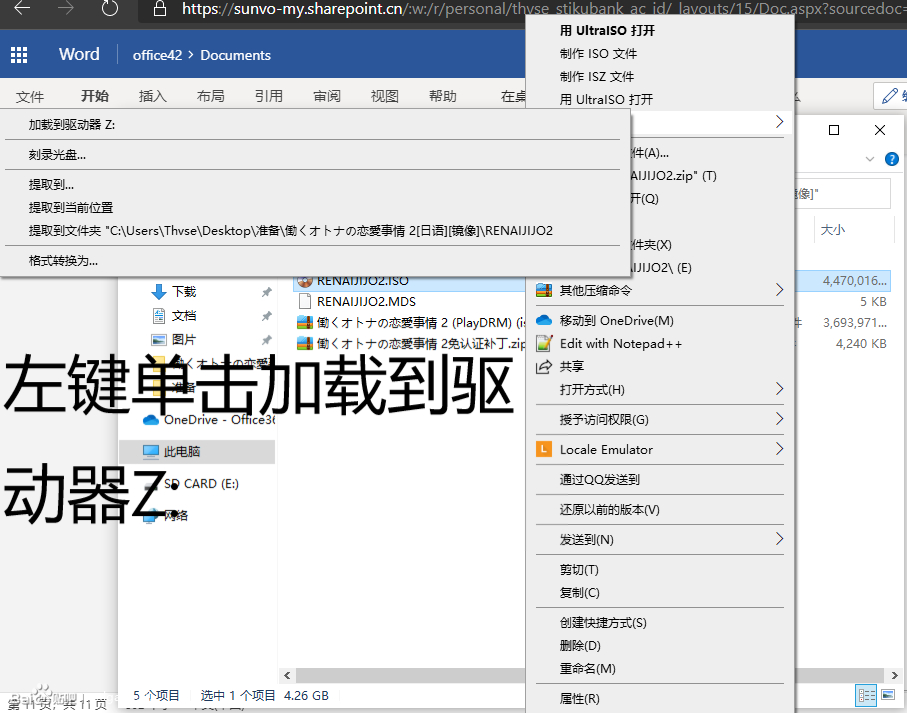
Task: Click the 文档 folder icon in sidebar
Action: point(159,316)
